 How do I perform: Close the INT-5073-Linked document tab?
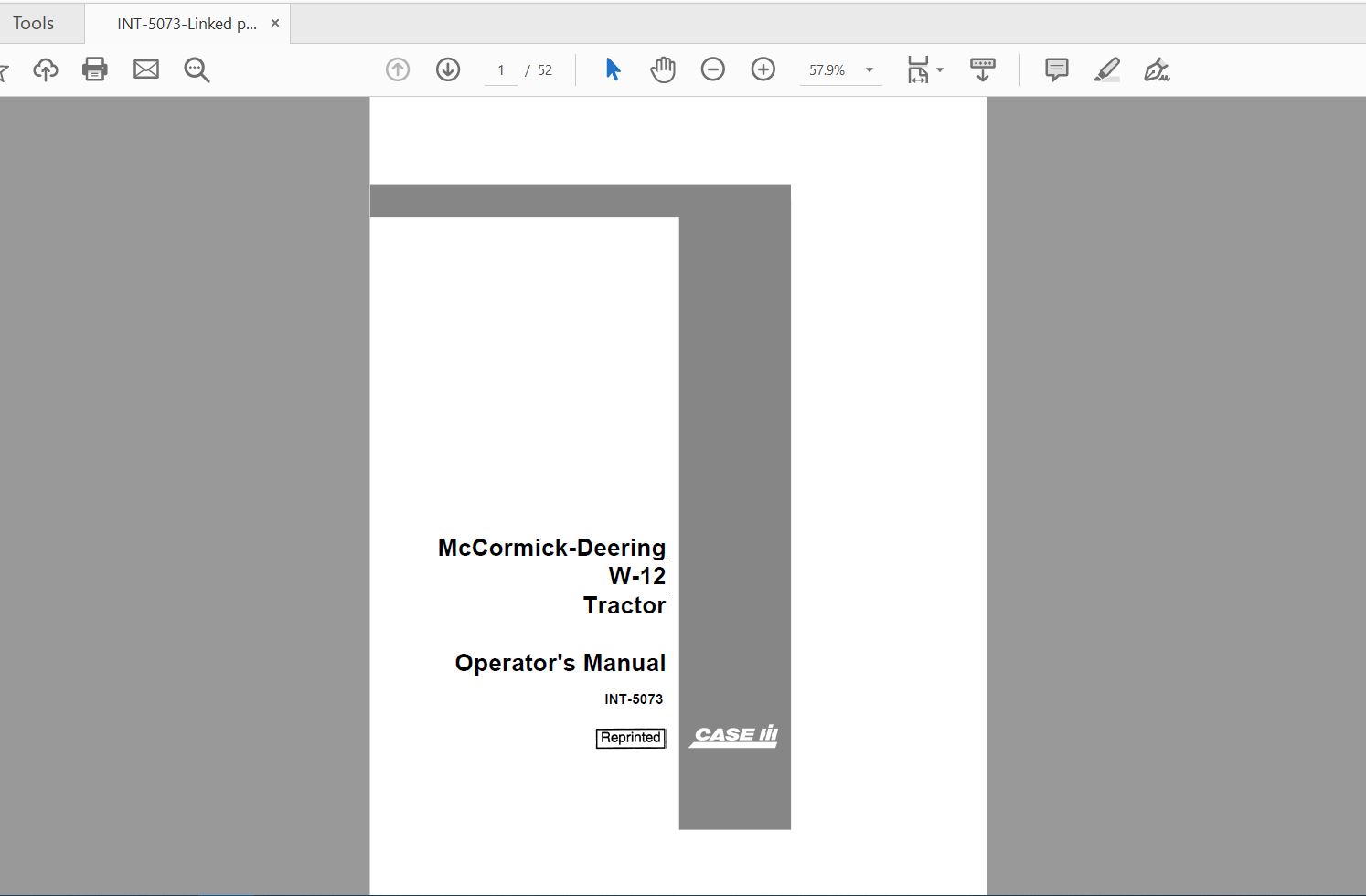pos(275,23)
